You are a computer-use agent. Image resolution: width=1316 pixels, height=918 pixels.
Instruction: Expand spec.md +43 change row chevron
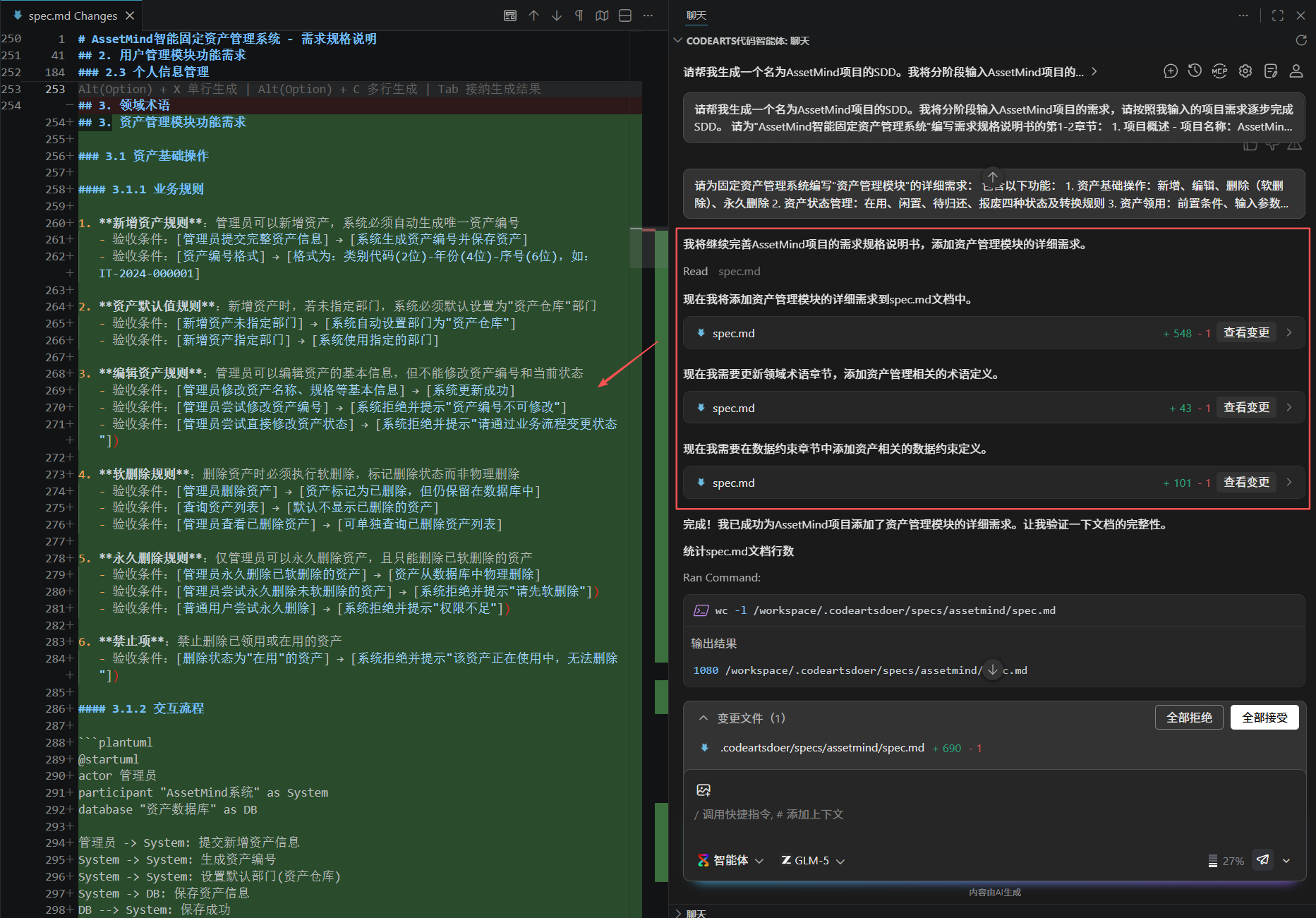(1289, 408)
